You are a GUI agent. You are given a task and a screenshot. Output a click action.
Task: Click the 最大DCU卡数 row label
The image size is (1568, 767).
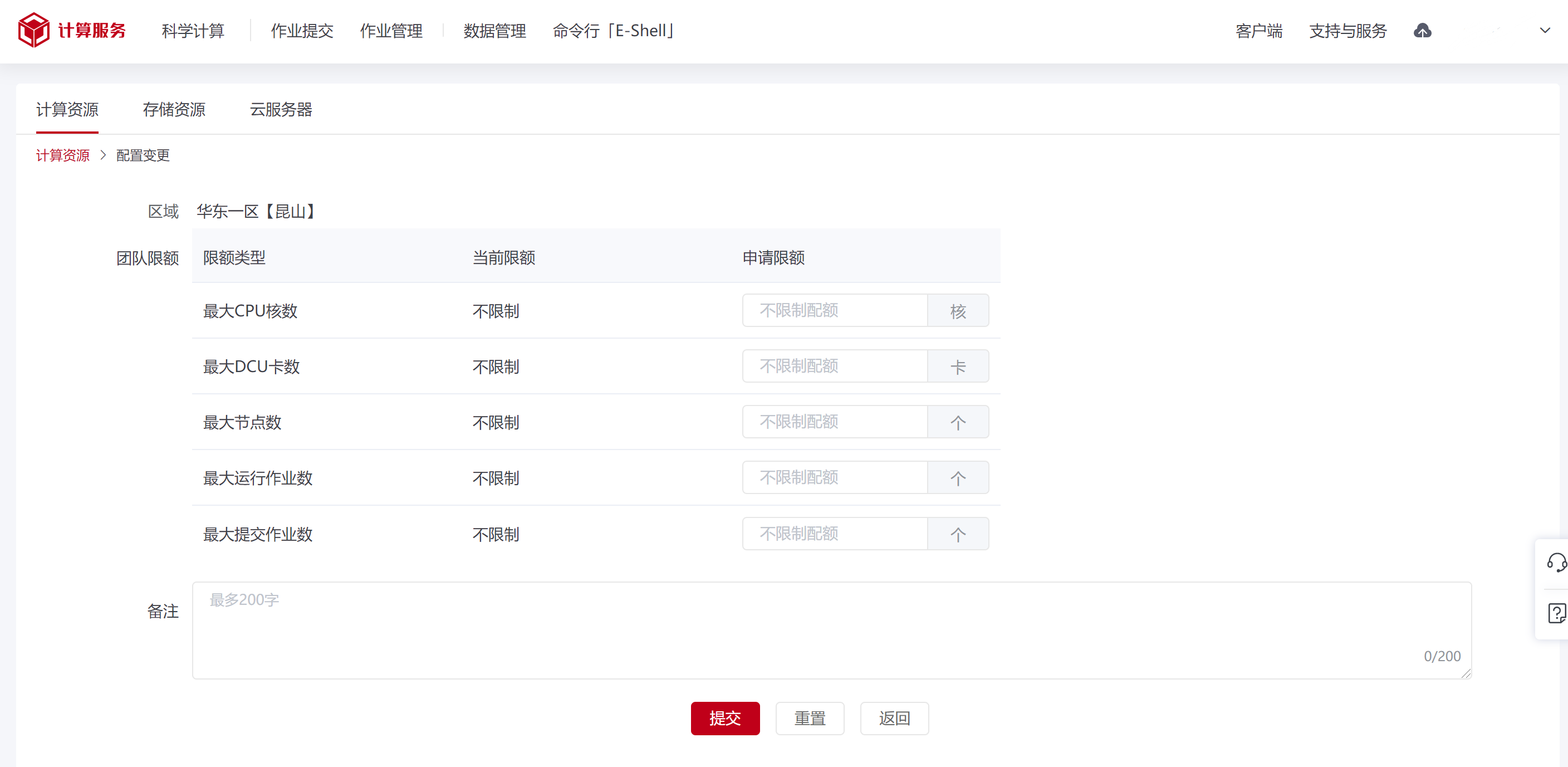(251, 367)
